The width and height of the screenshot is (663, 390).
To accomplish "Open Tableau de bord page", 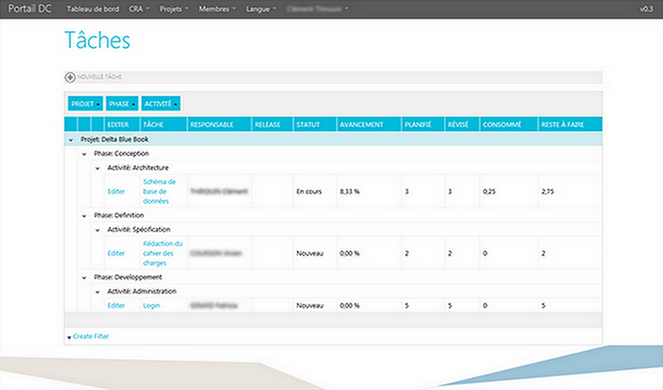I will (93, 9).
